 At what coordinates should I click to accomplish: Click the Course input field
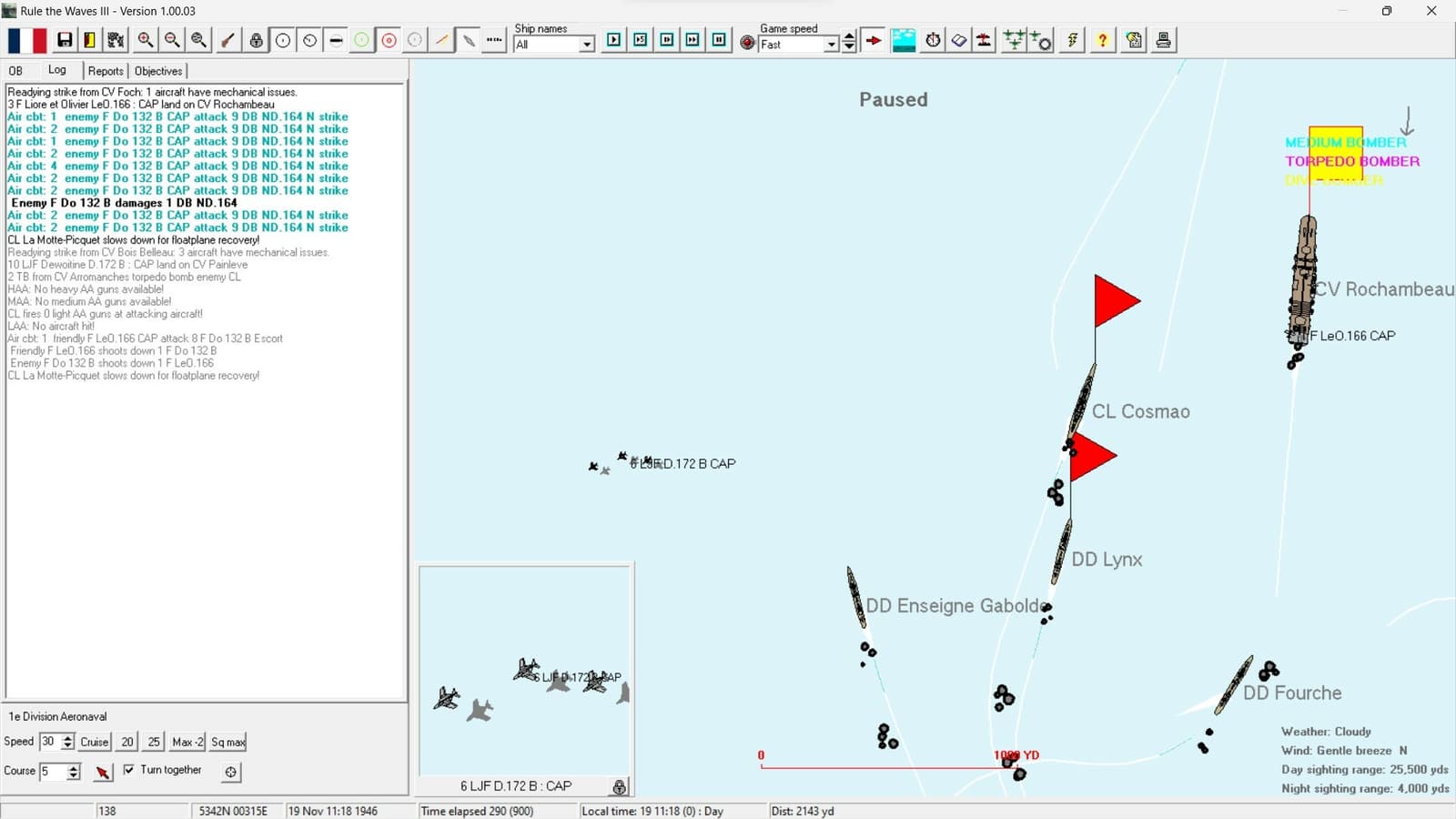[52, 772]
